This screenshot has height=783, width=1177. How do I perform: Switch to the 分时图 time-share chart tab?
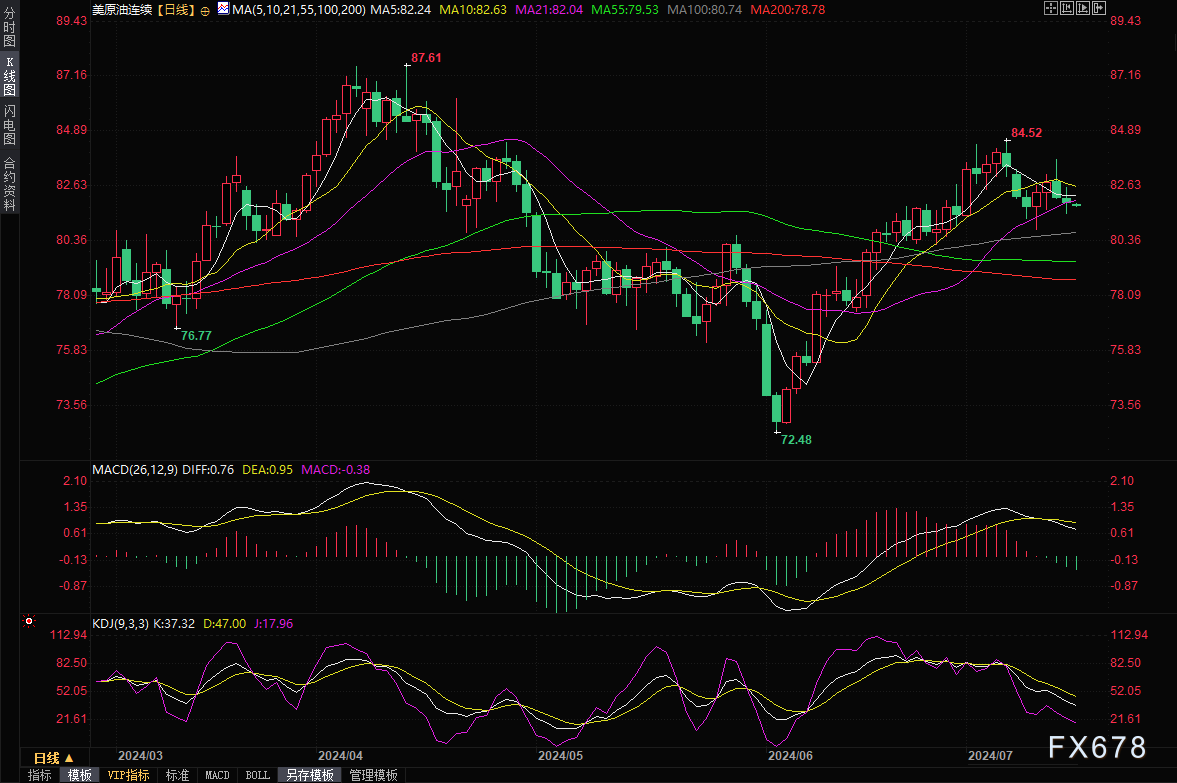pos(9,27)
